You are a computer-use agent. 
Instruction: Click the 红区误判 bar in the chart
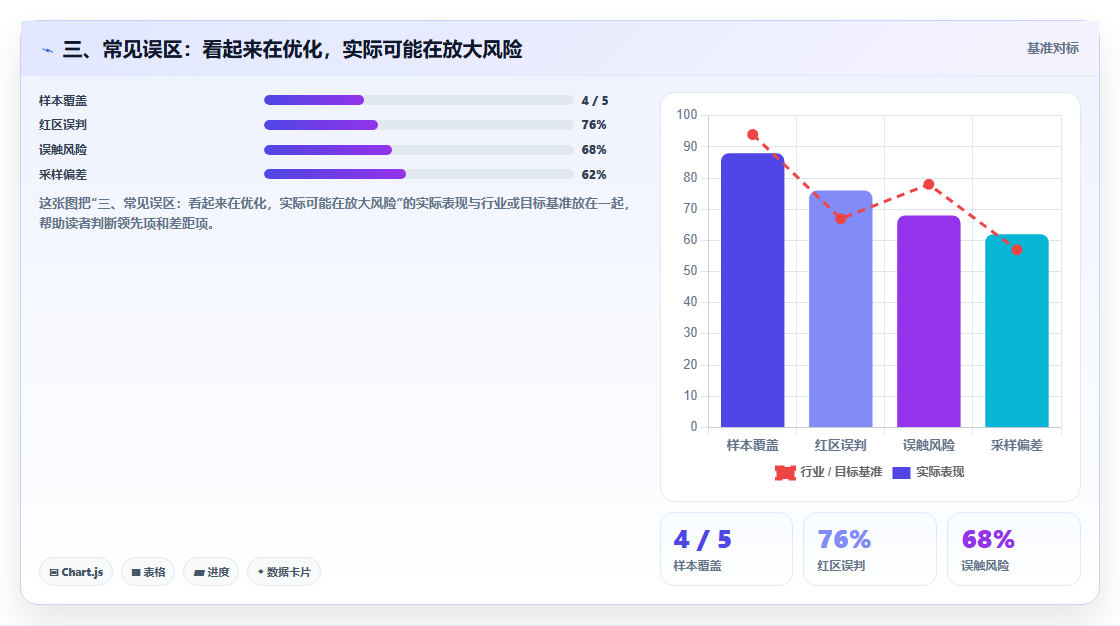[x=840, y=309]
